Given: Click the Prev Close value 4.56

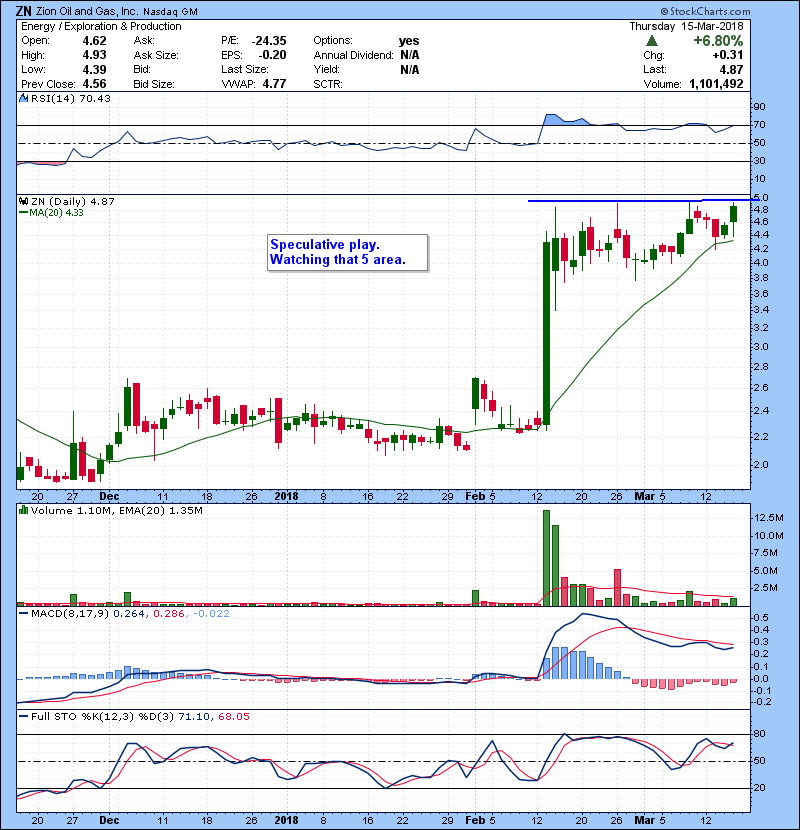Looking at the screenshot, I should (x=94, y=84).
